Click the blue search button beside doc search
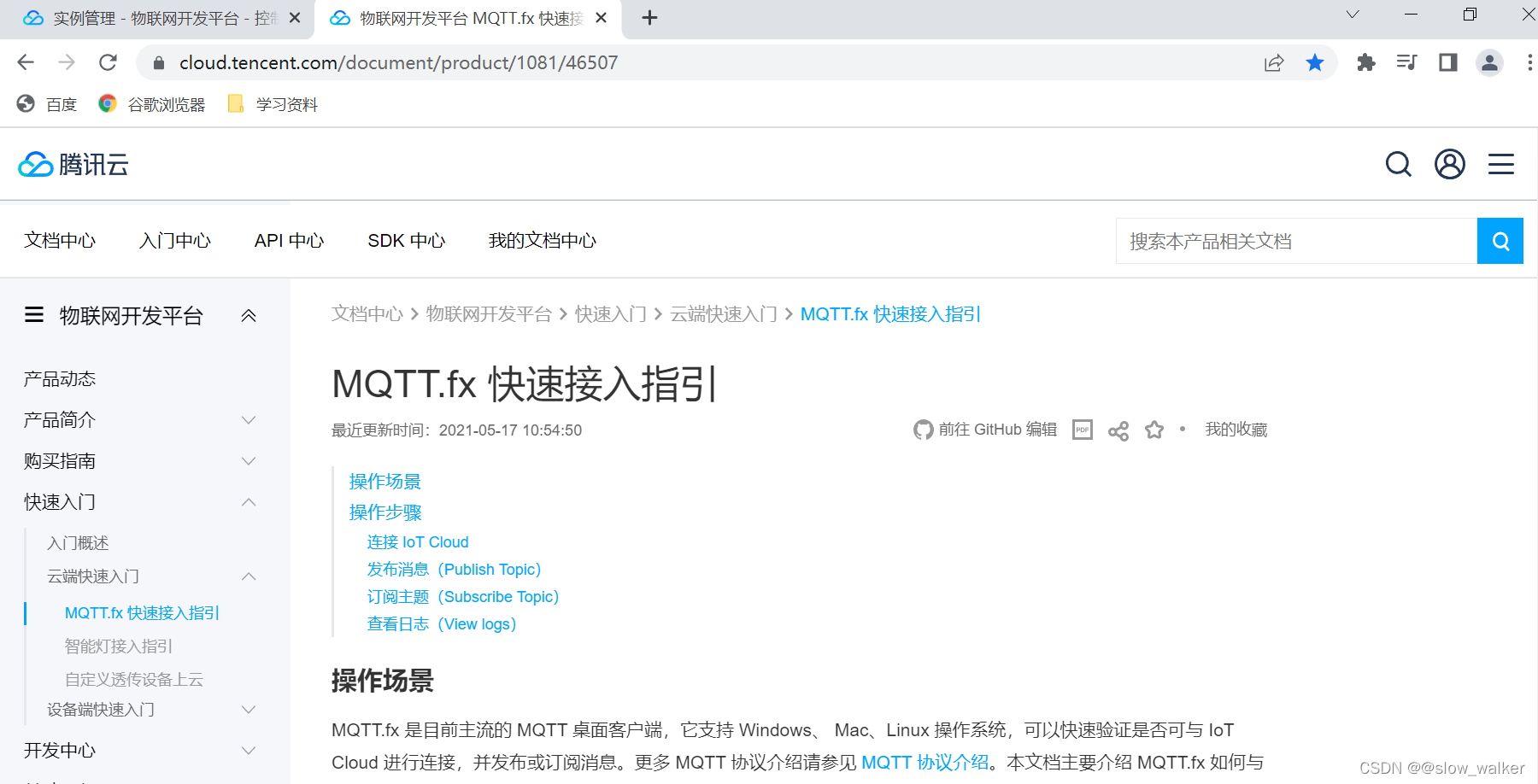The image size is (1538, 784). pos(1500,241)
